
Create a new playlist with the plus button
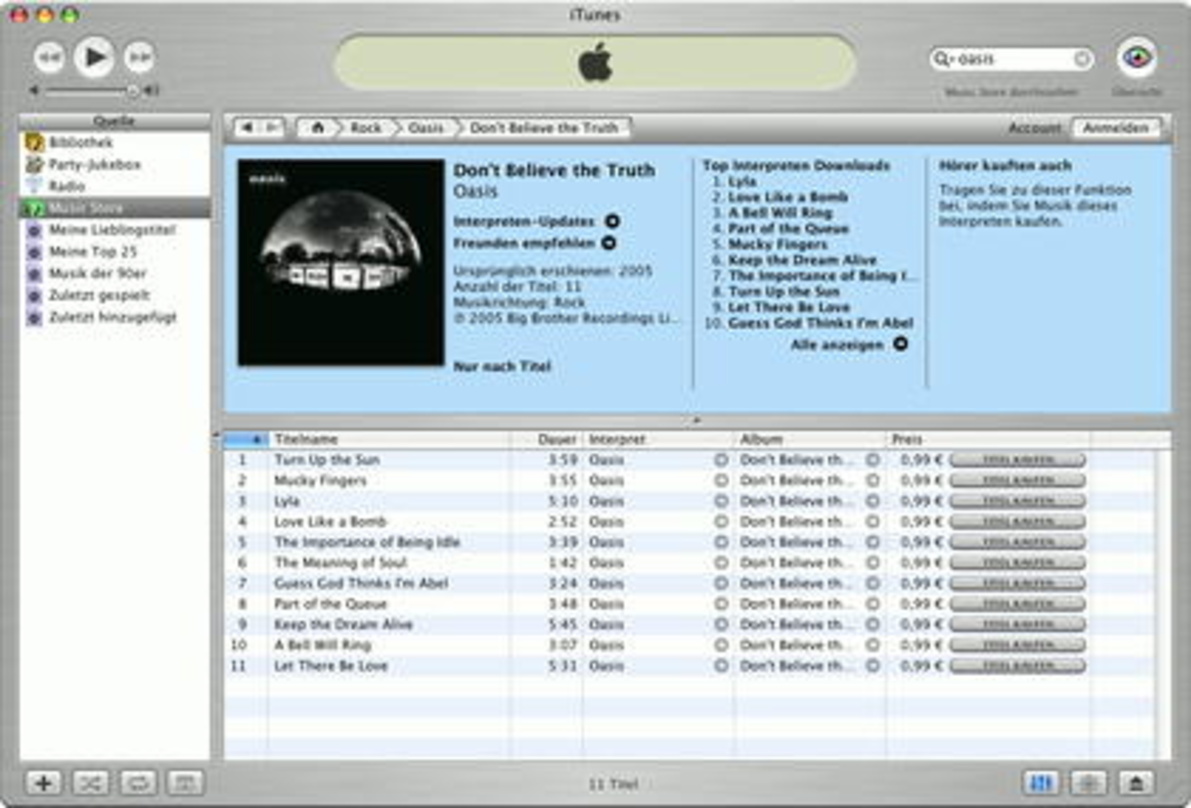pos(44,783)
